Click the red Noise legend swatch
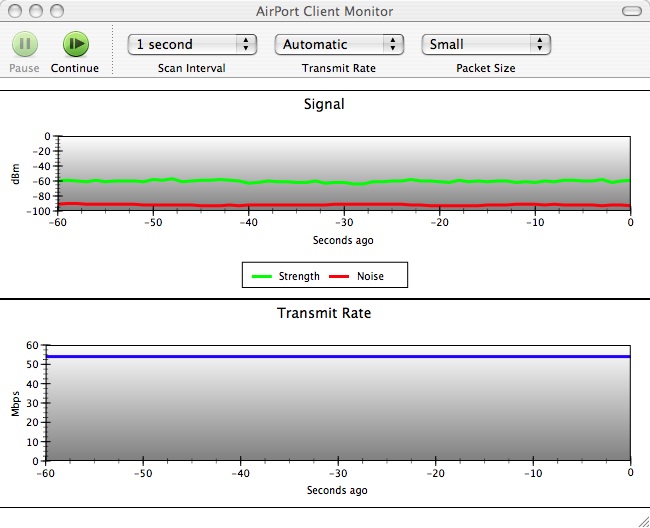This screenshot has height=528, width=650. point(339,276)
